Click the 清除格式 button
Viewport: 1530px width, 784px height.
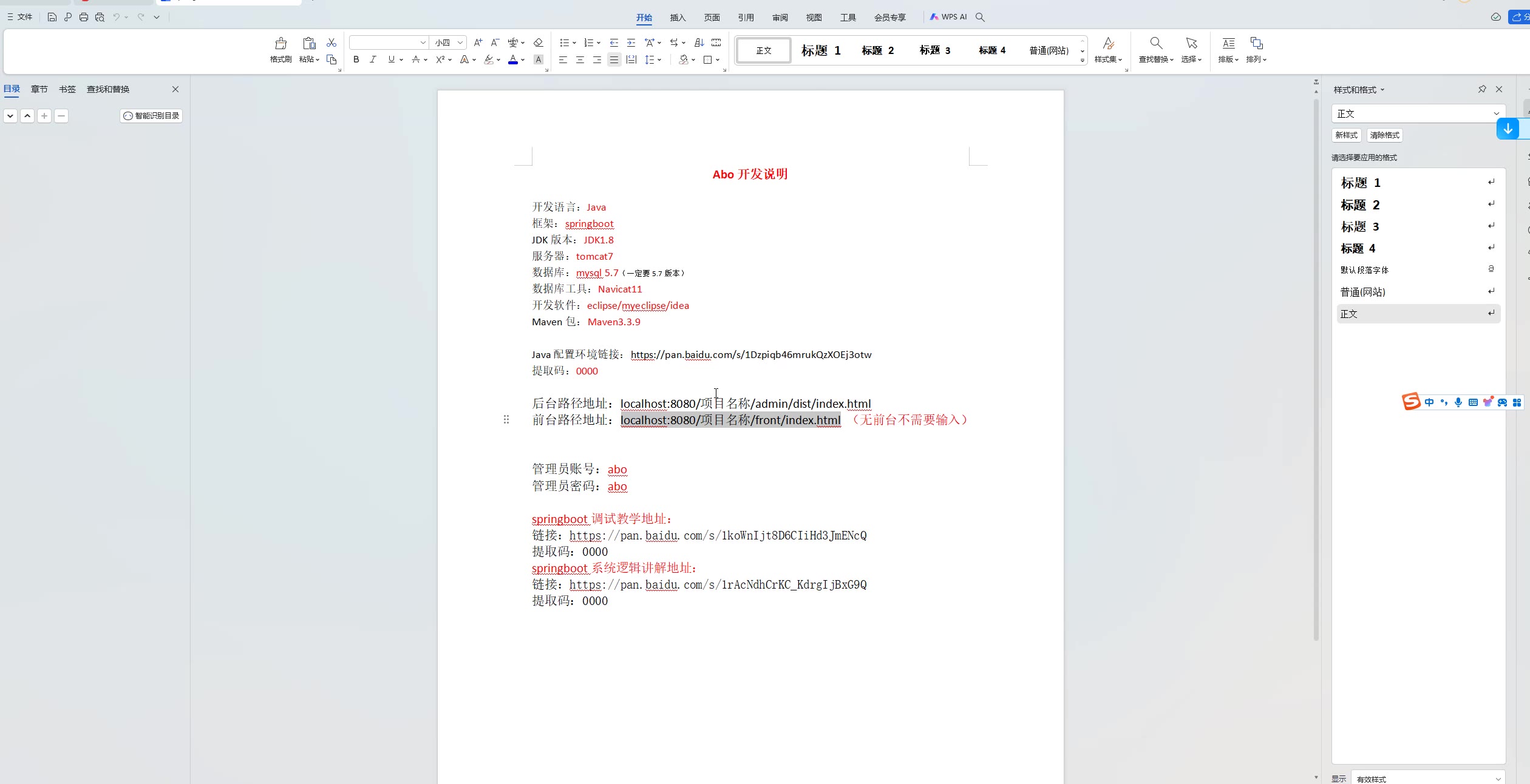click(x=1385, y=135)
